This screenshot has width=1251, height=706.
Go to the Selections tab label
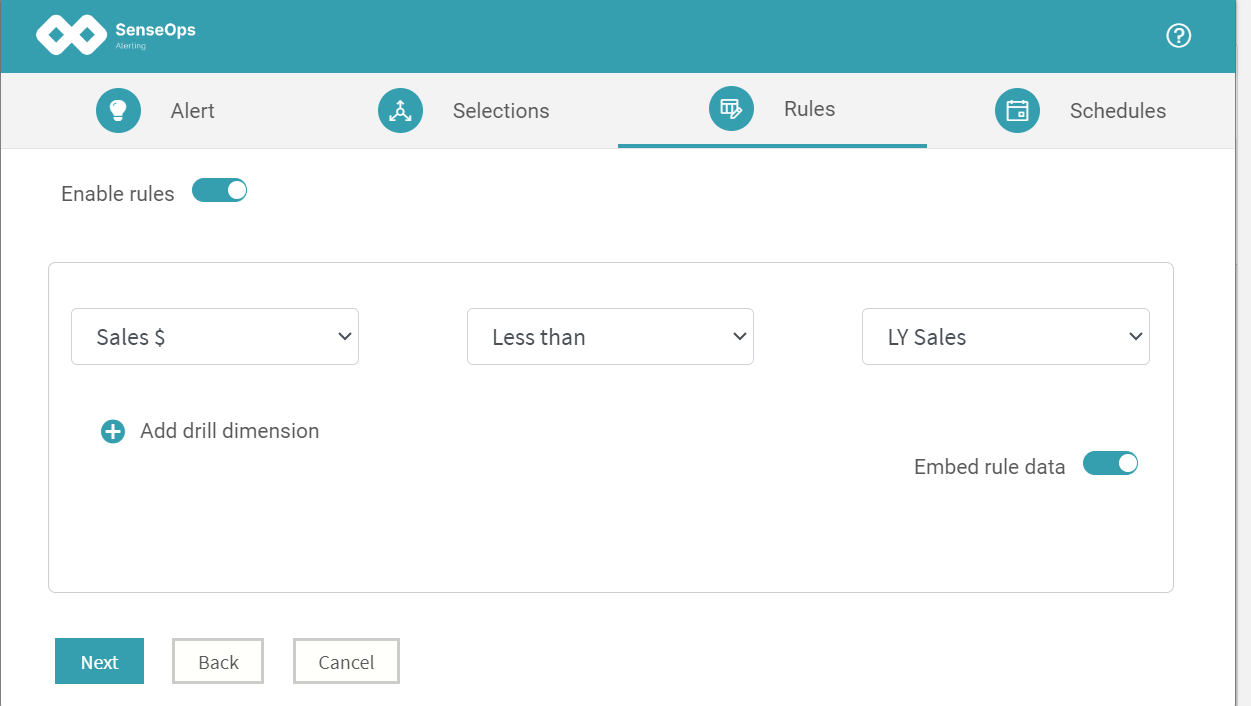pos(501,111)
